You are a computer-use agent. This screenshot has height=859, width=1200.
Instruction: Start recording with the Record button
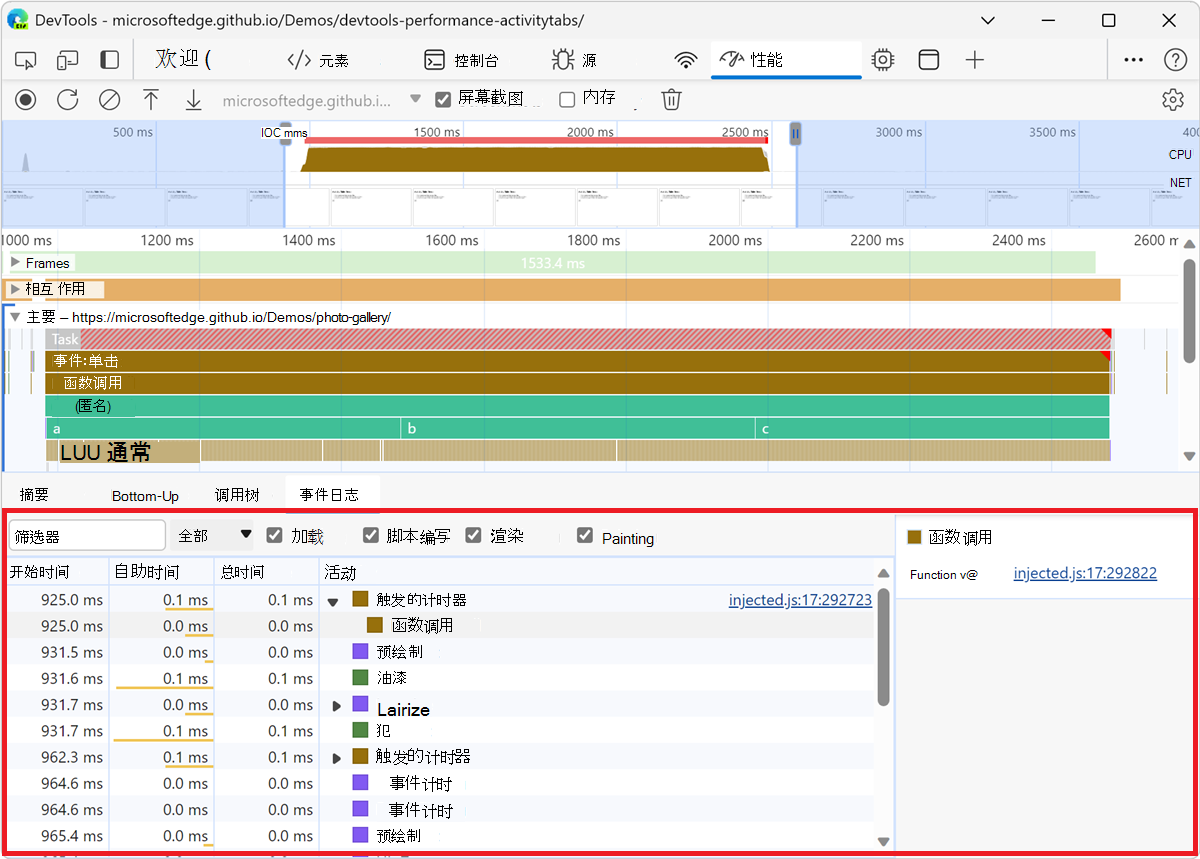coord(26,99)
